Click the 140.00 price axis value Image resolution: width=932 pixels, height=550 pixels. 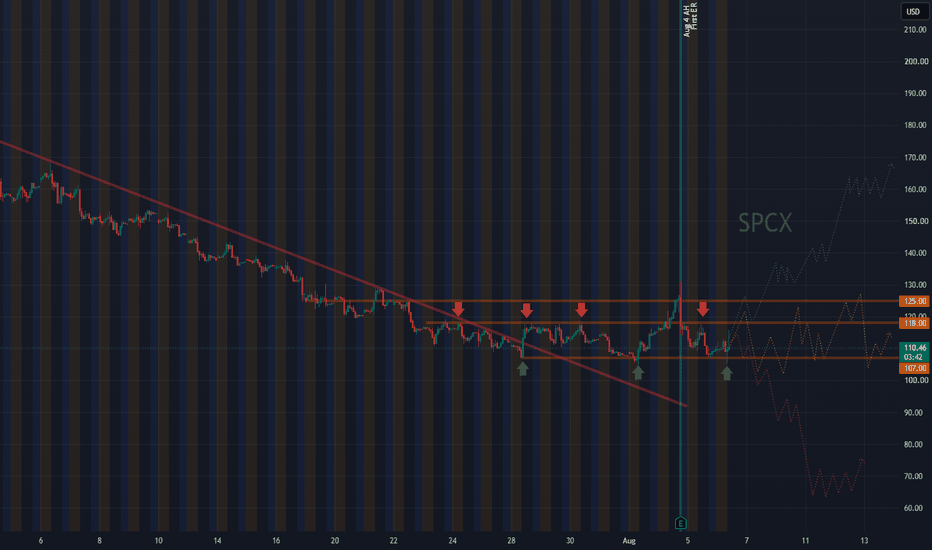point(916,253)
